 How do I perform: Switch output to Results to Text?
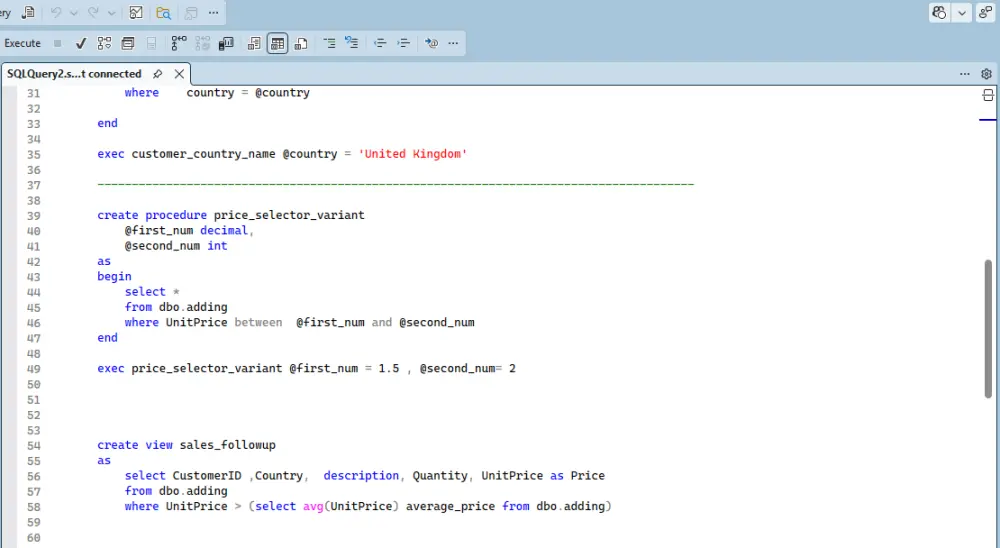[254, 43]
